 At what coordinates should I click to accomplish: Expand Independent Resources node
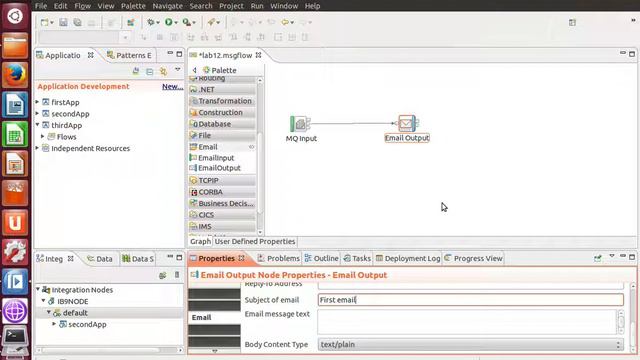(37, 148)
